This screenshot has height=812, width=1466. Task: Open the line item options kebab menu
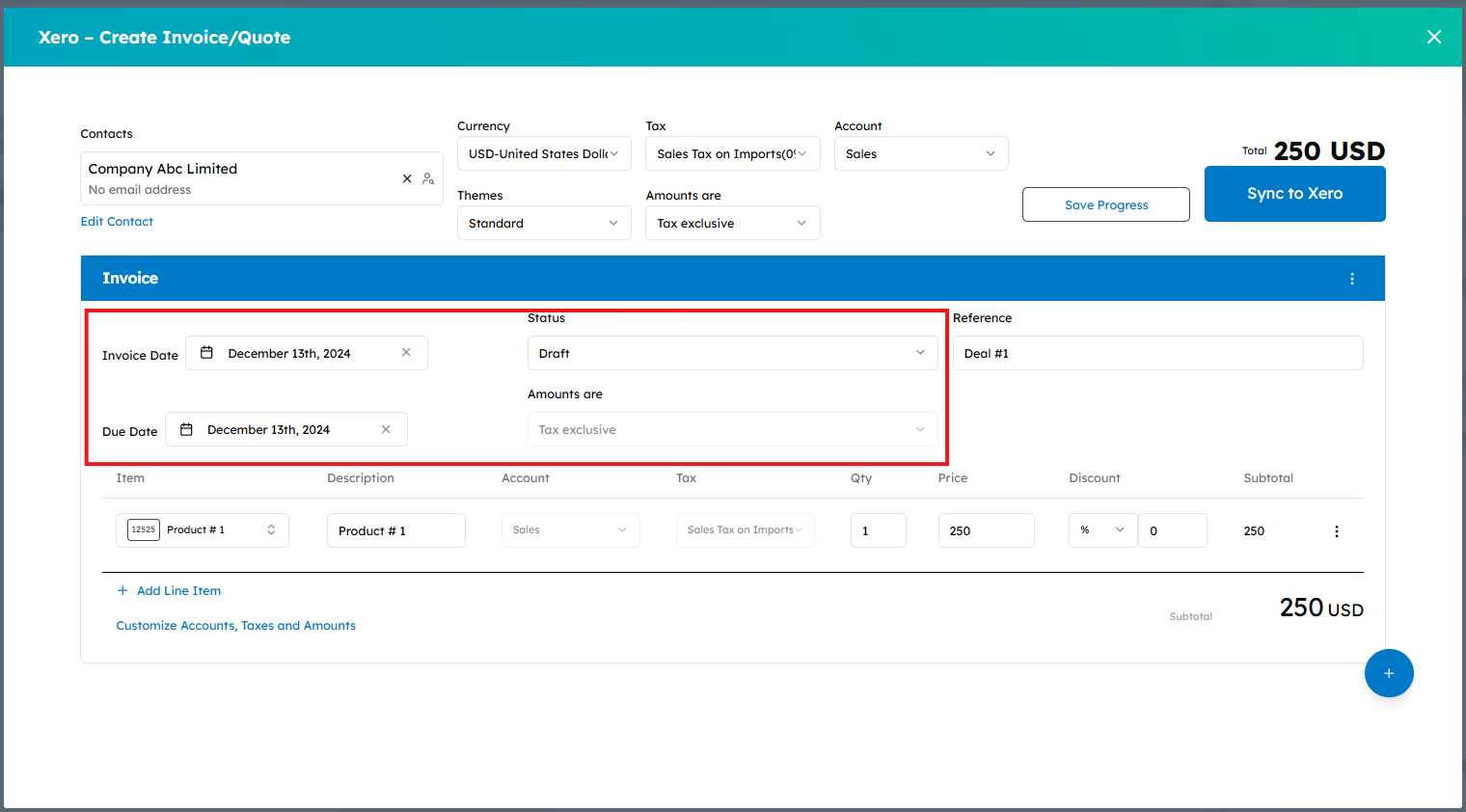(x=1336, y=529)
